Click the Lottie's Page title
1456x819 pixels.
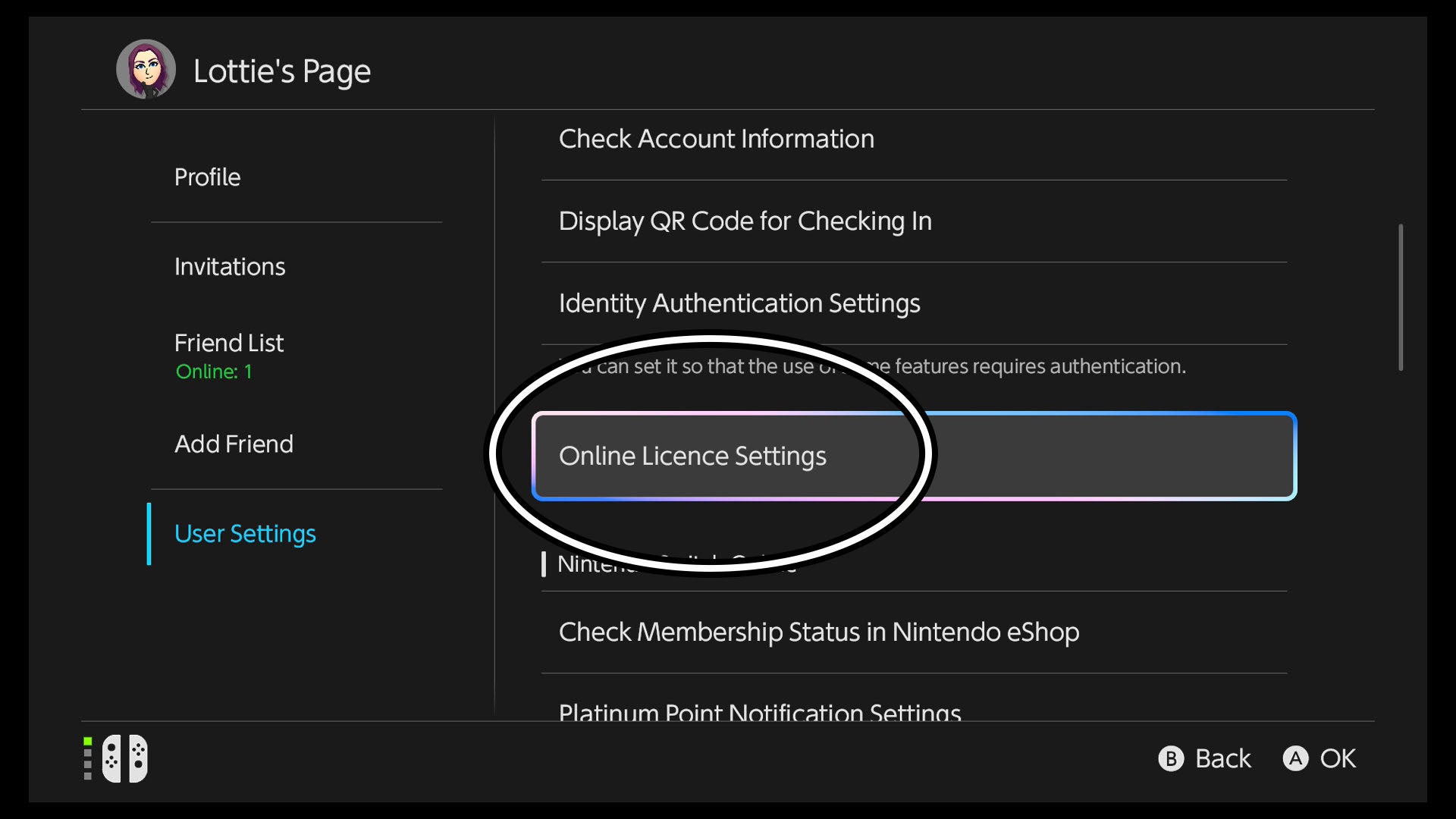281,71
